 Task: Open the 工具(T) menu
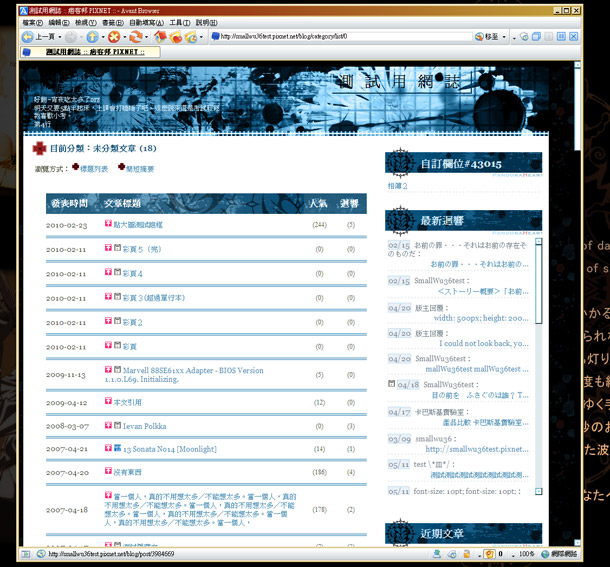(180, 23)
